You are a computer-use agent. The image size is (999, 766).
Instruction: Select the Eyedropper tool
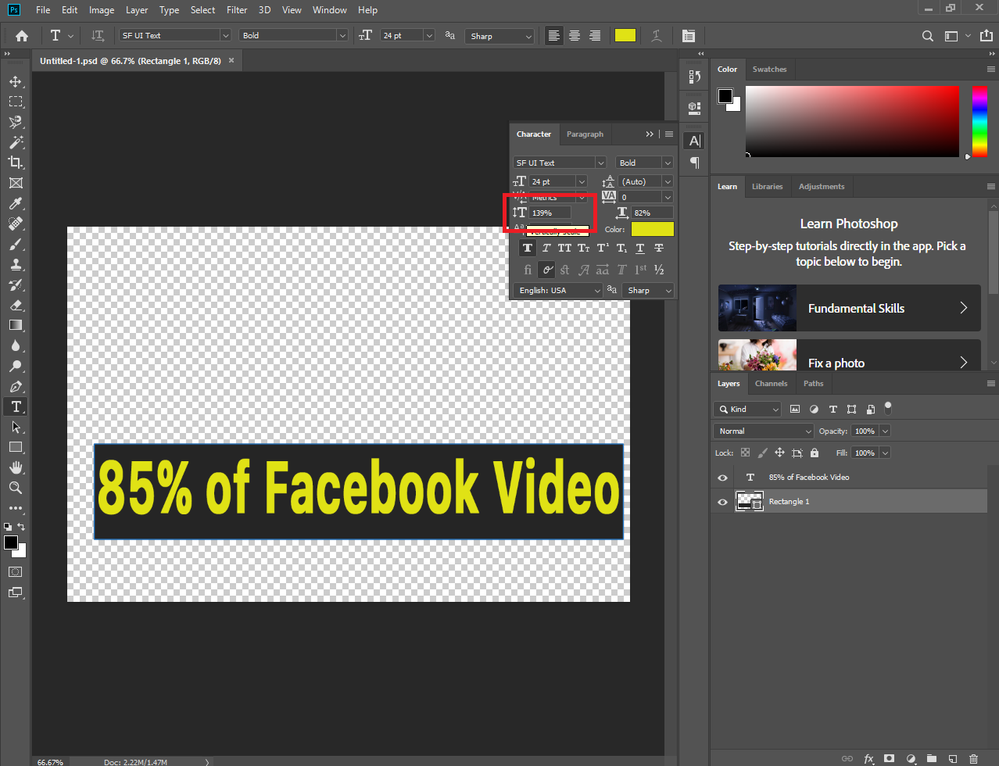(15, 203)
